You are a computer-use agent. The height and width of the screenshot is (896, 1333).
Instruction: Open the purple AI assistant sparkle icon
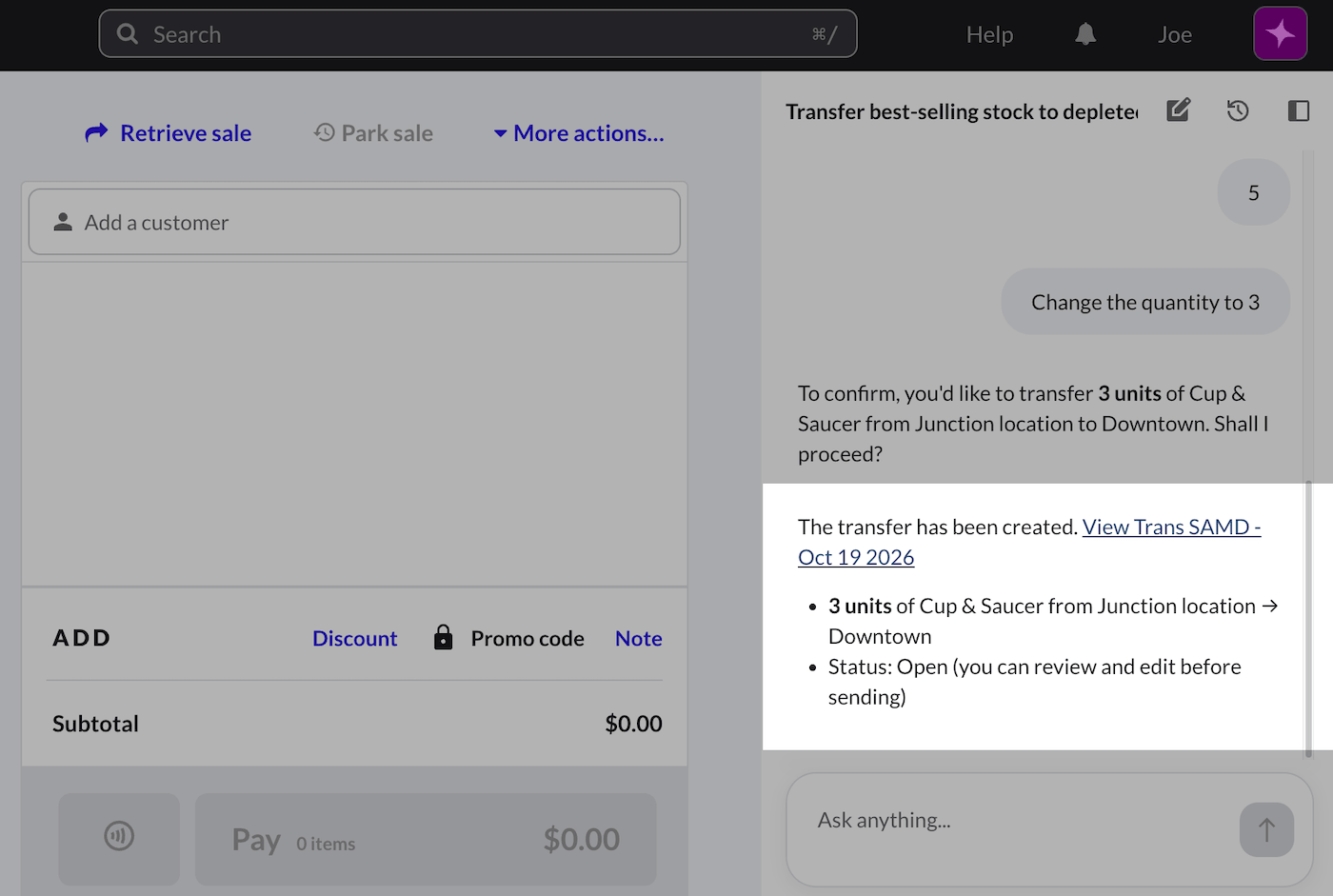tap(1280, 34)
